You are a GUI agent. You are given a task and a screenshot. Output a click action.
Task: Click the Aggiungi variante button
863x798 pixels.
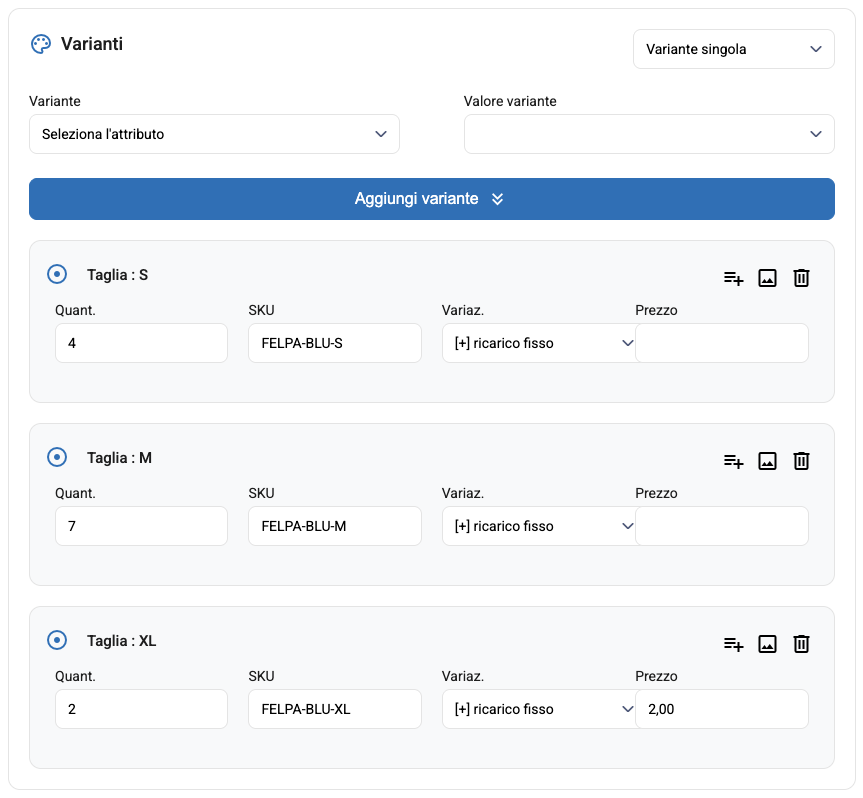click(x=432, y=199)
